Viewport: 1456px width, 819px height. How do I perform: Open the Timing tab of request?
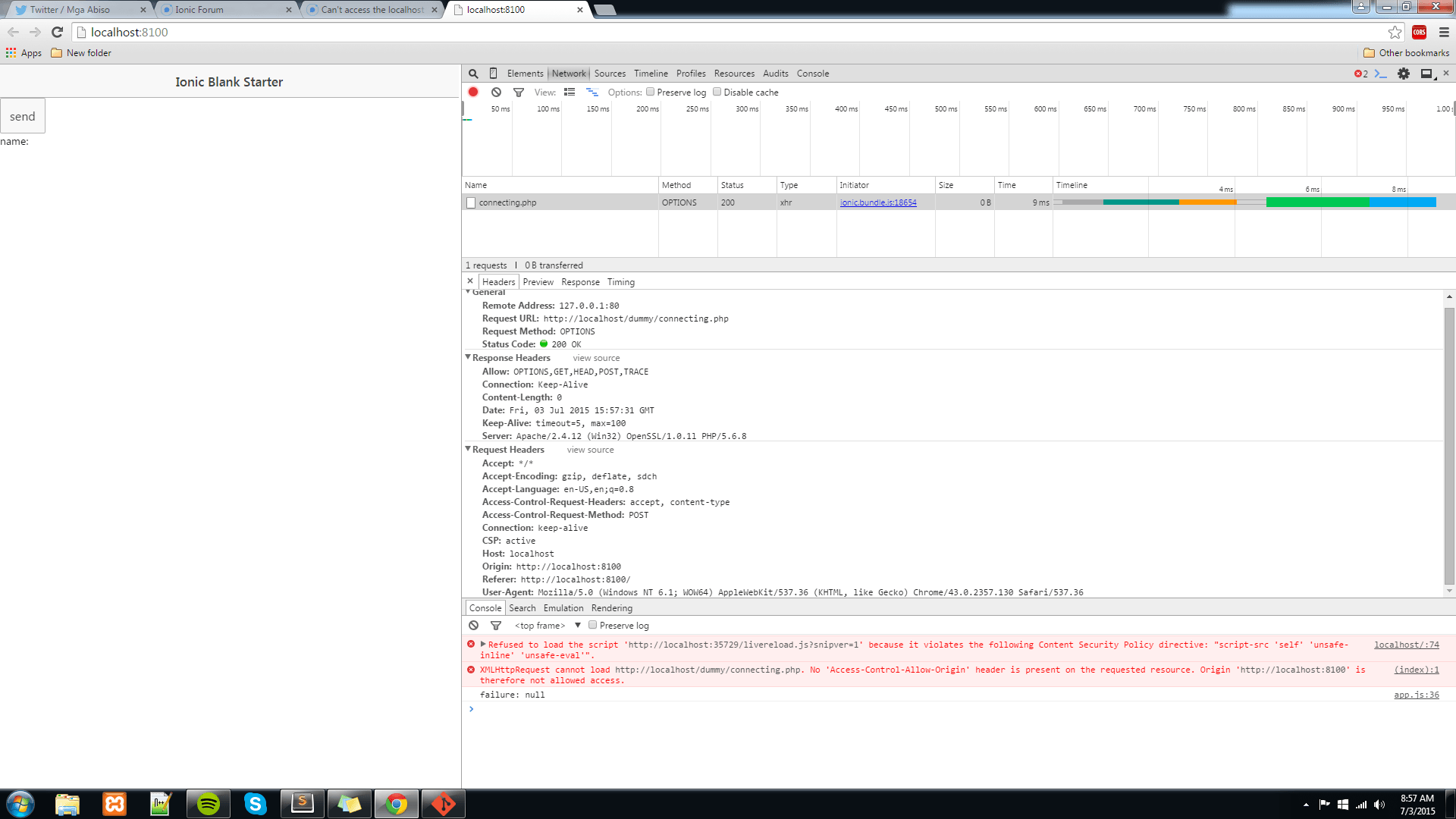pyautogui.click(x=620, y=282)
